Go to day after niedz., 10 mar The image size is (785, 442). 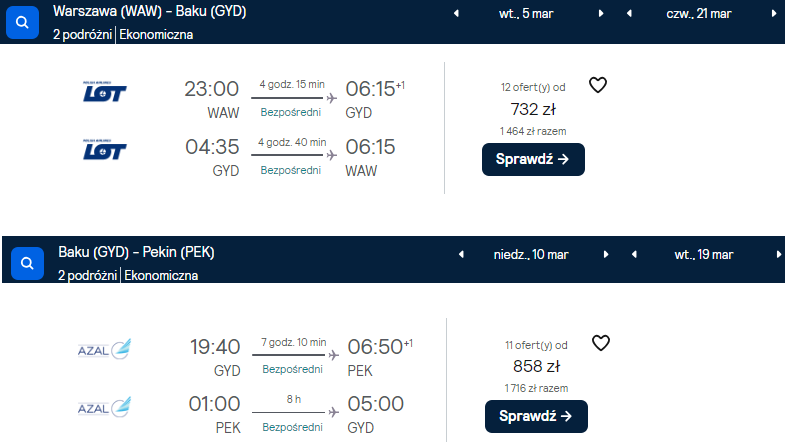point(606,254)
